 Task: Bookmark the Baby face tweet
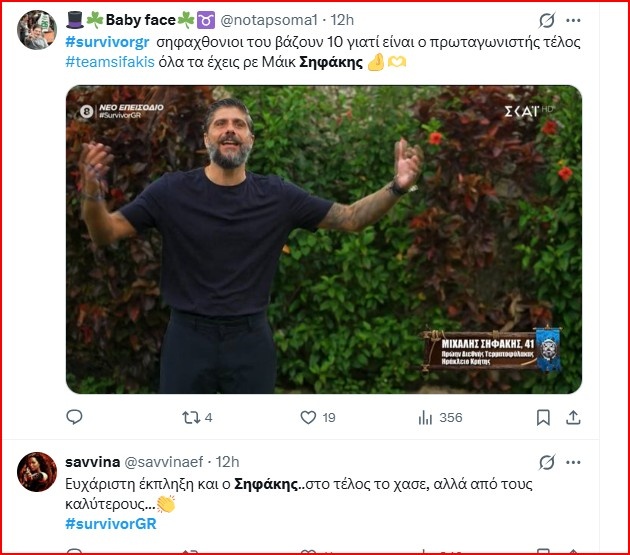[x=544, y=417]
